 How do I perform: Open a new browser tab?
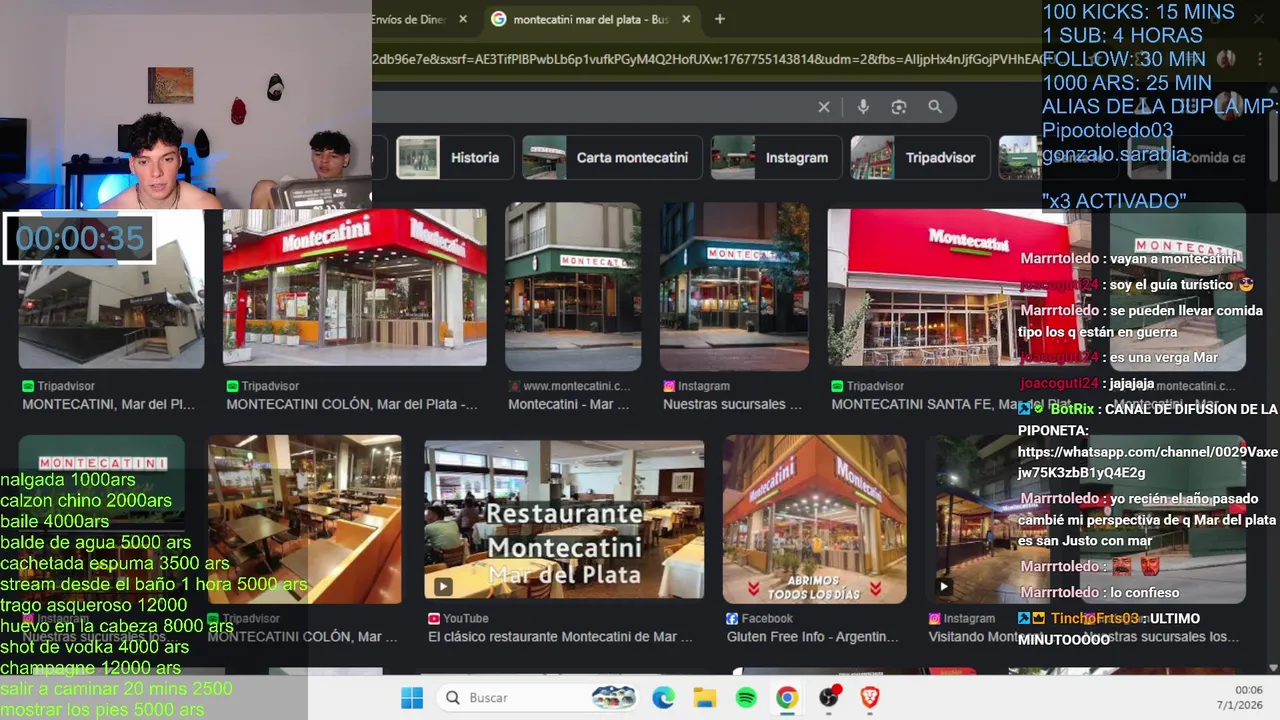pos(720,19)
